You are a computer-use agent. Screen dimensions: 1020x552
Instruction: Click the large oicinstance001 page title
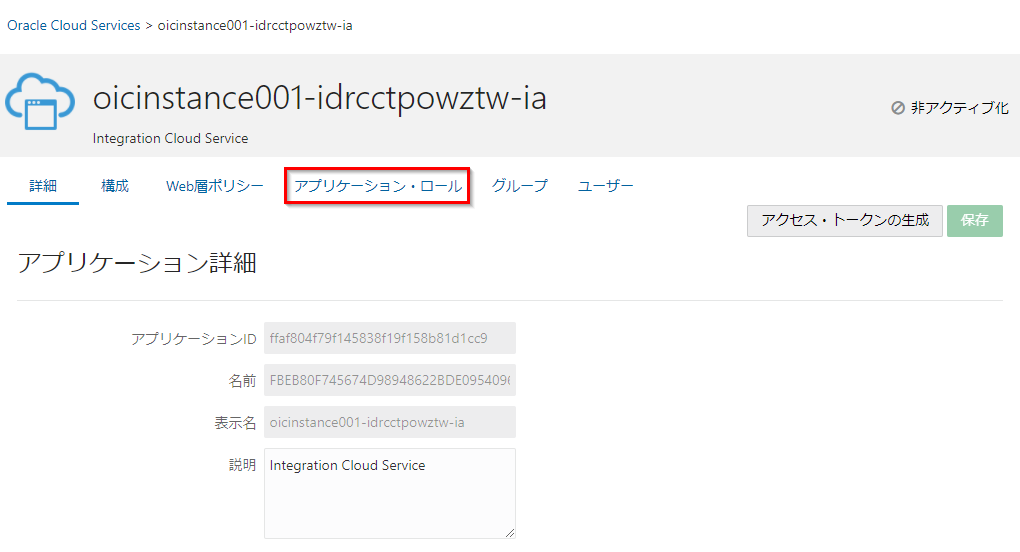point(319,99)
